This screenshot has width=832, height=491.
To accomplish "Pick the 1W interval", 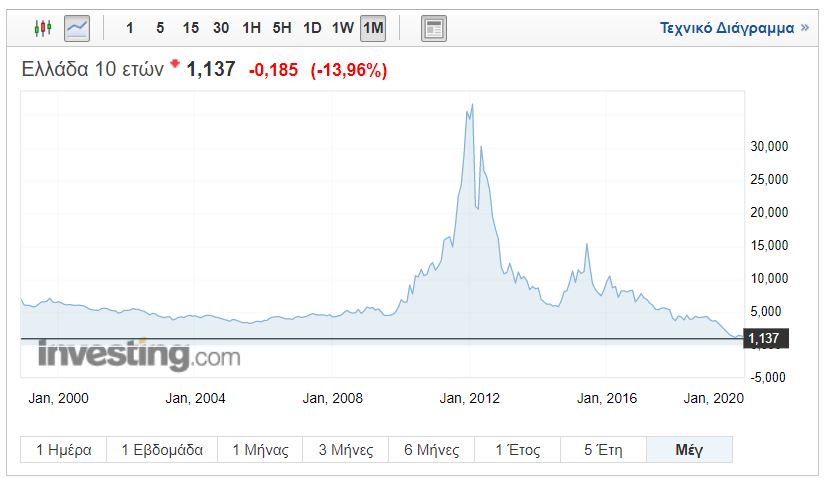I will click(x=342, y=28).
